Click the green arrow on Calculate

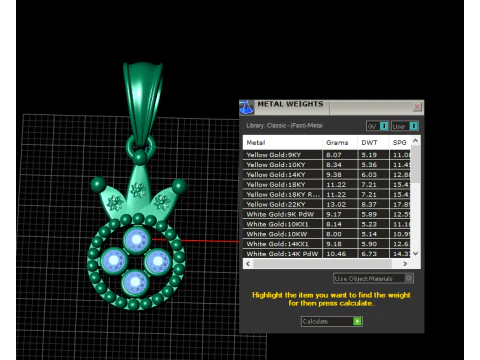click(x=357, y=321)
